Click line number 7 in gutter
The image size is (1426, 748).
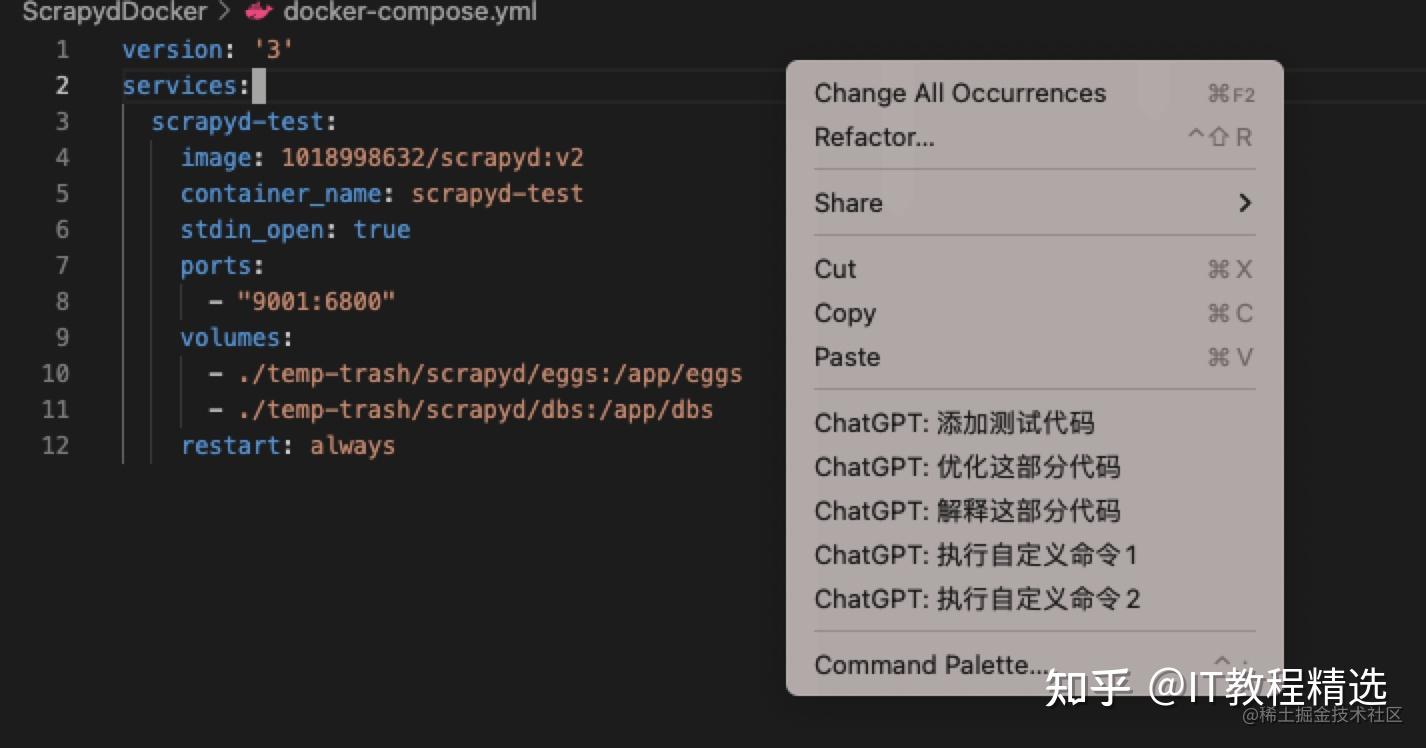[62, 266]
